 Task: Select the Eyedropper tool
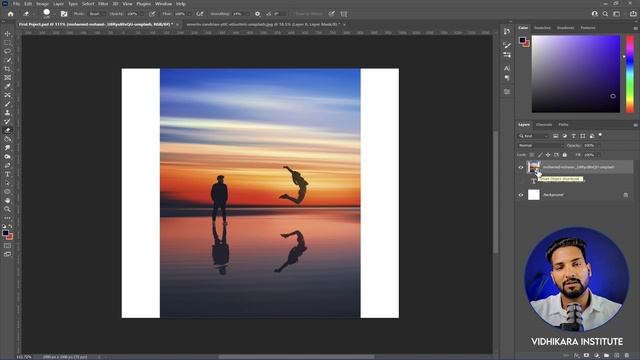pyautogui.click(x=7, y=86)
